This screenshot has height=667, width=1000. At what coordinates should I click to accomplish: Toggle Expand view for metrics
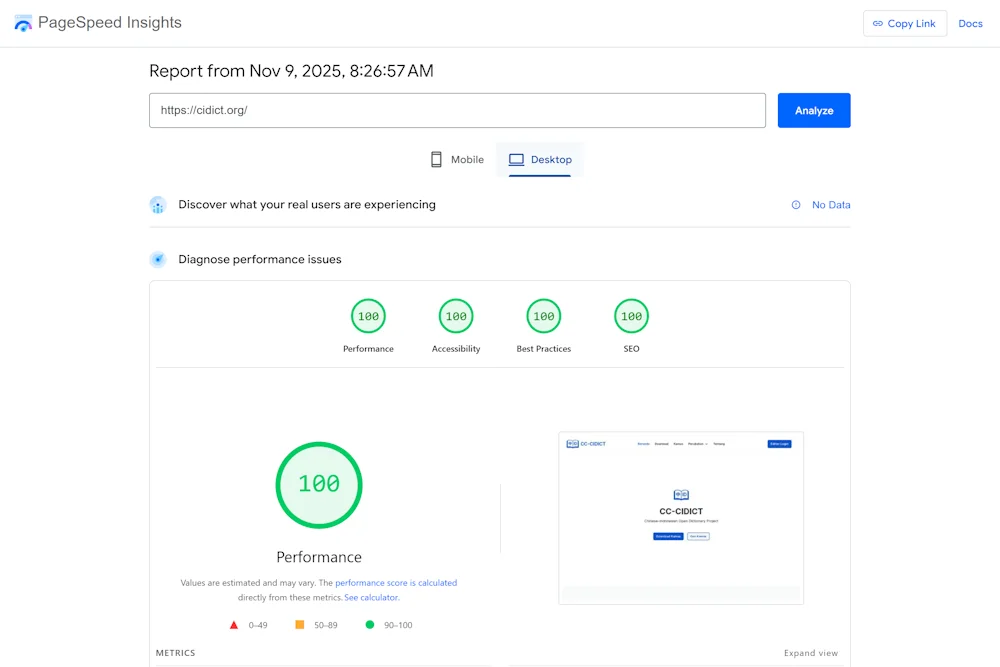click(810, 653)
